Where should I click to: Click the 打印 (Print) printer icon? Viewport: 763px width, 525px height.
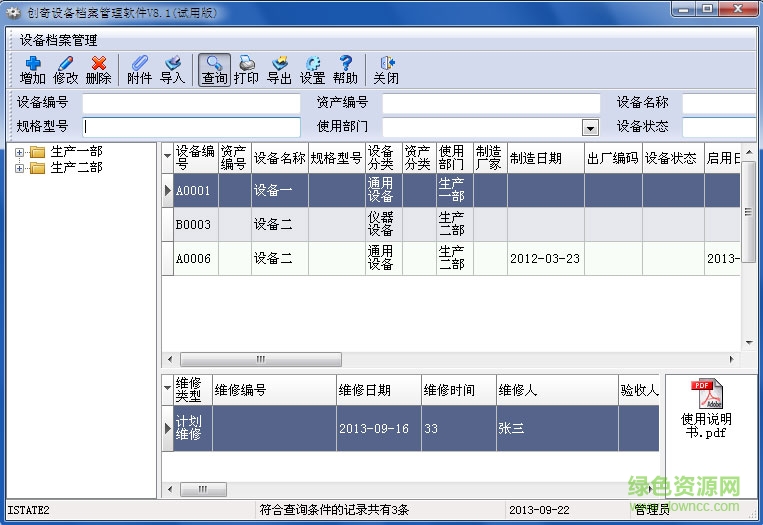pyautogui.click(x=246, y=69)
